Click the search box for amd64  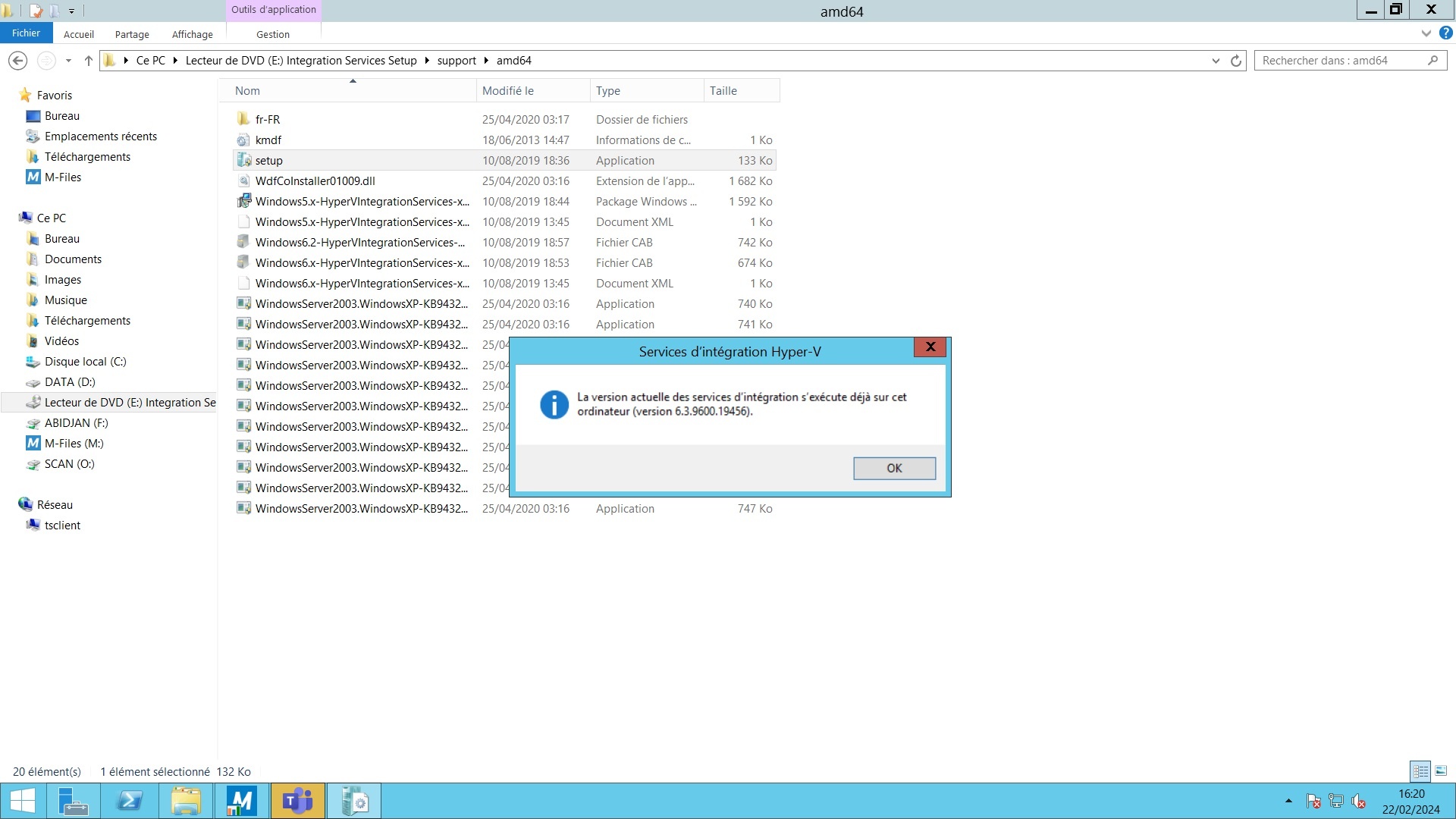(1350, 61)
